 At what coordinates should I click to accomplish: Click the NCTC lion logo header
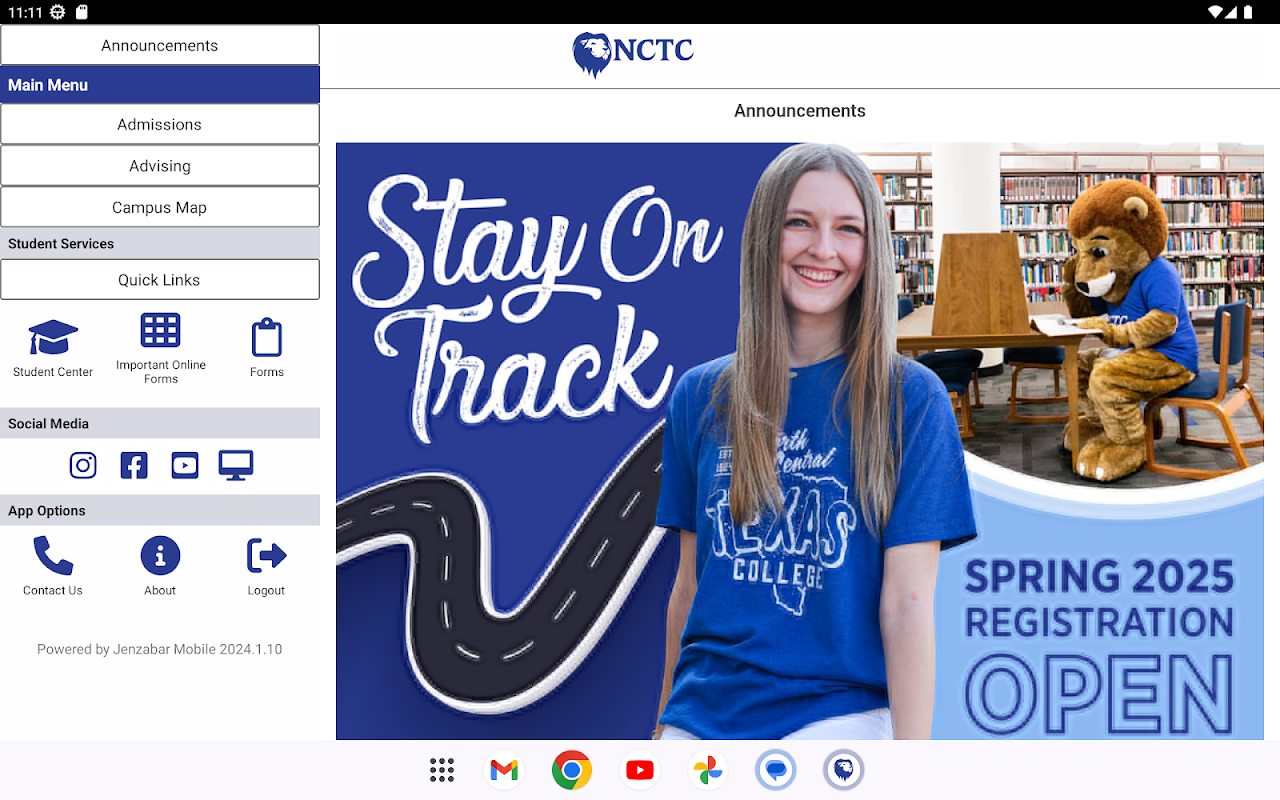pyautogui.click(x=633, y=55)
